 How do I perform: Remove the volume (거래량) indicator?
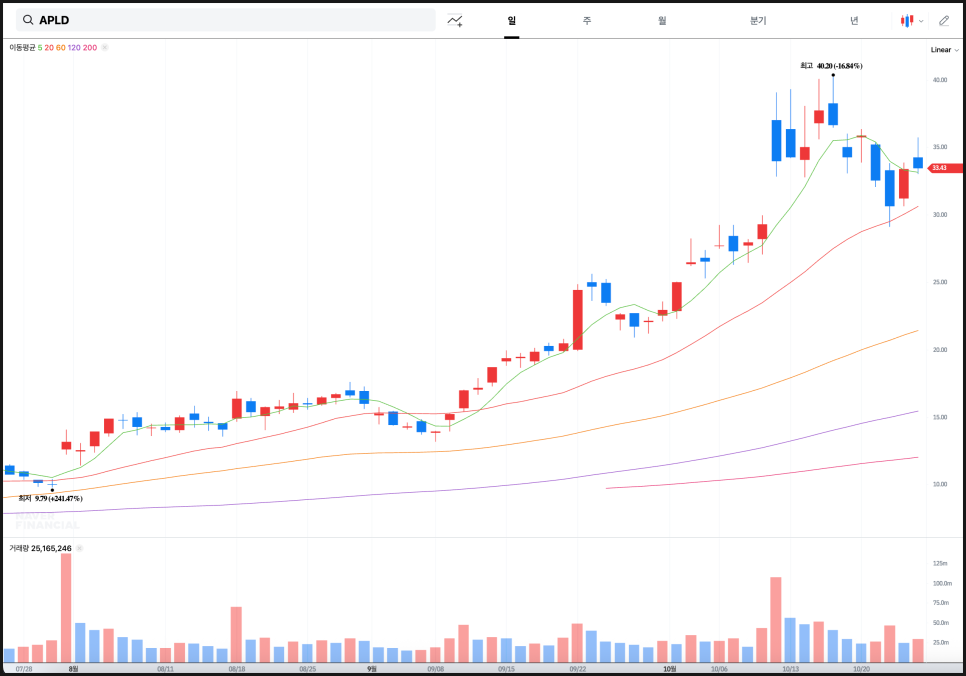click(x=79, y=548)
